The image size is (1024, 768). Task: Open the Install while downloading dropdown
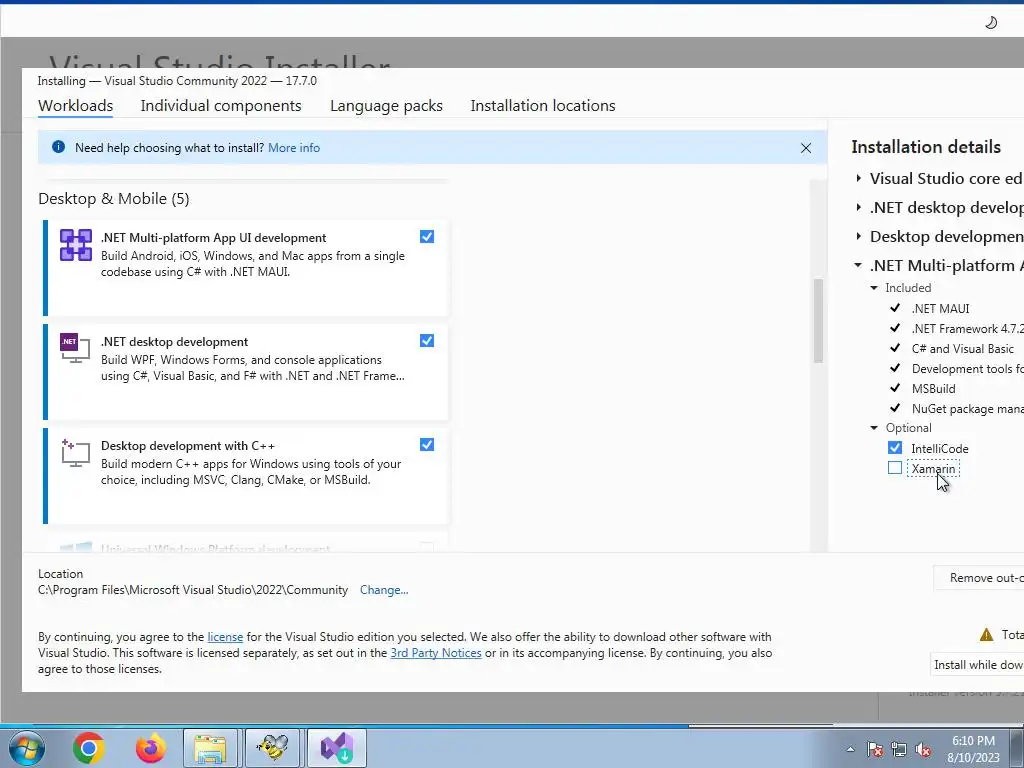[x=977, y=664]
